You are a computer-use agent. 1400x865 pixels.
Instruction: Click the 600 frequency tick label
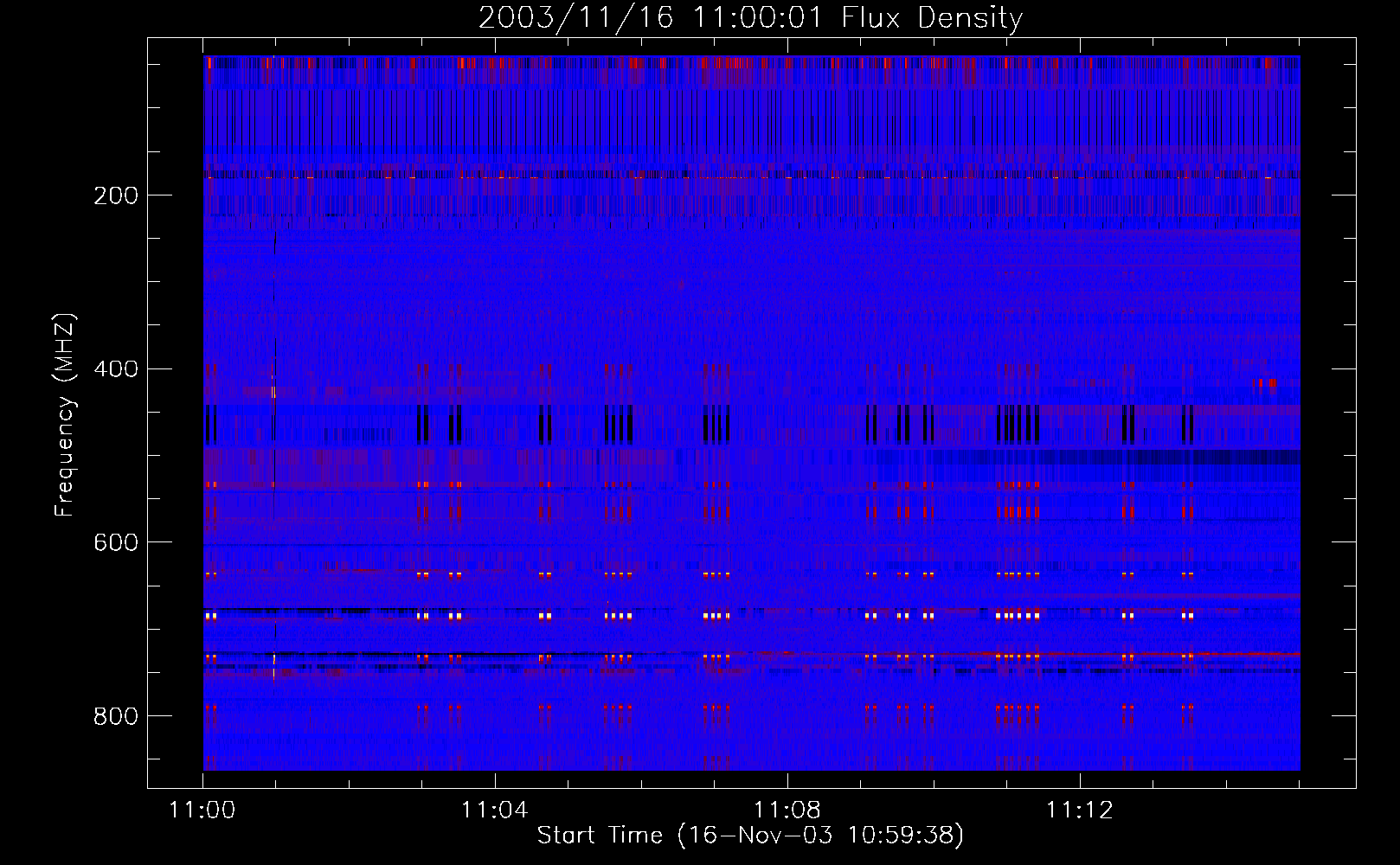pyautogui.click(x=116, y=542)
